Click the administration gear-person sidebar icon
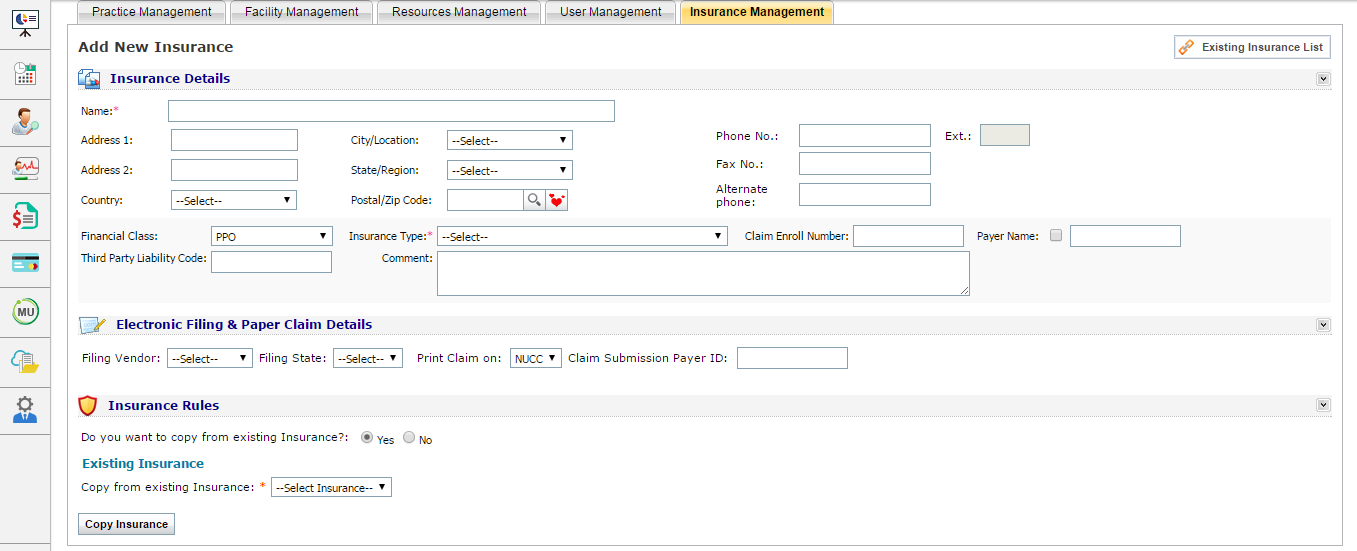 point(25,409)
